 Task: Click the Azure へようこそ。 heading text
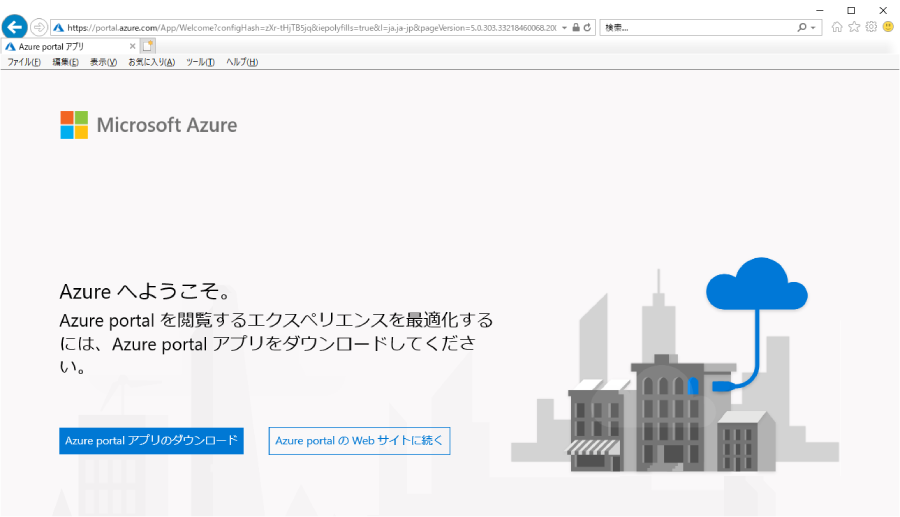(x=146, y=291)
